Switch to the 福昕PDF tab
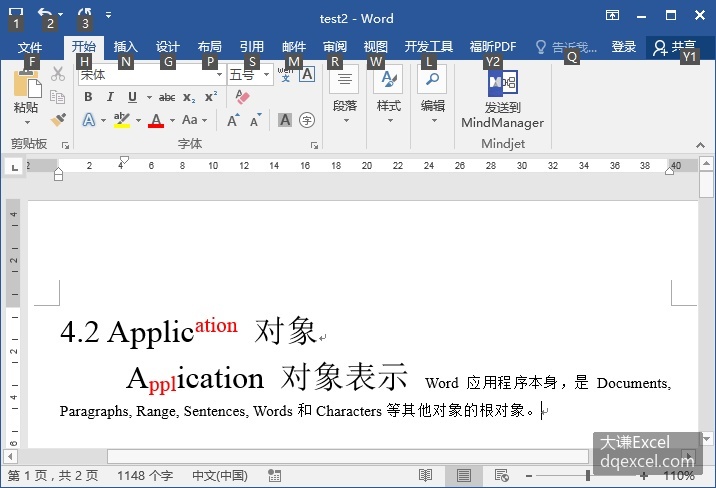The height and width of the screenshot is (488, 716). tap(493, 47)
